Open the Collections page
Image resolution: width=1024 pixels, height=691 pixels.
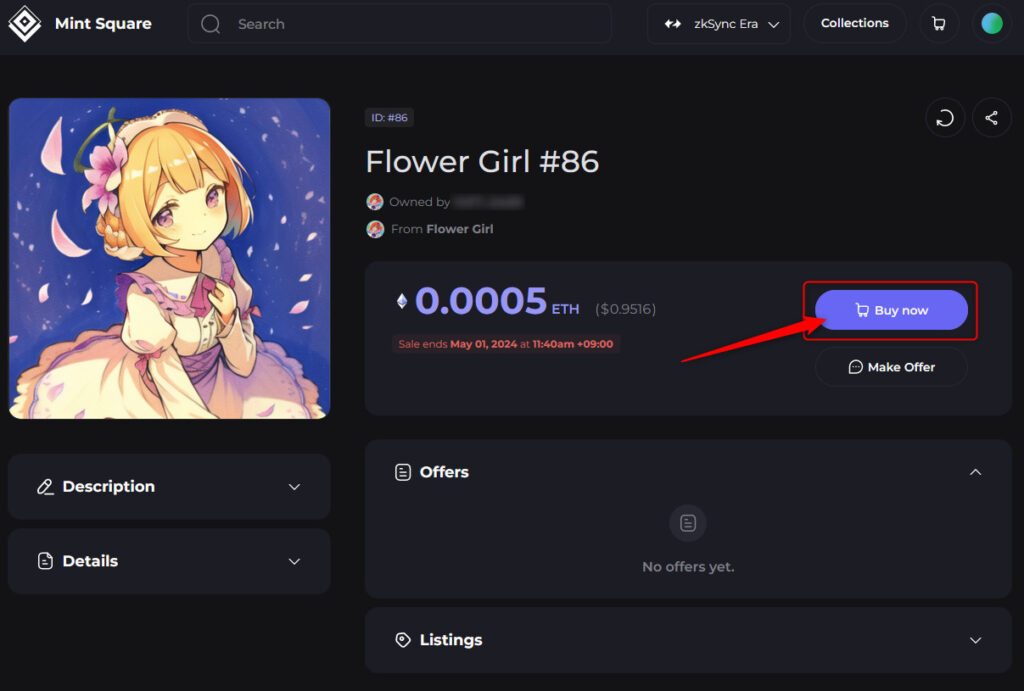coord(854,24)
